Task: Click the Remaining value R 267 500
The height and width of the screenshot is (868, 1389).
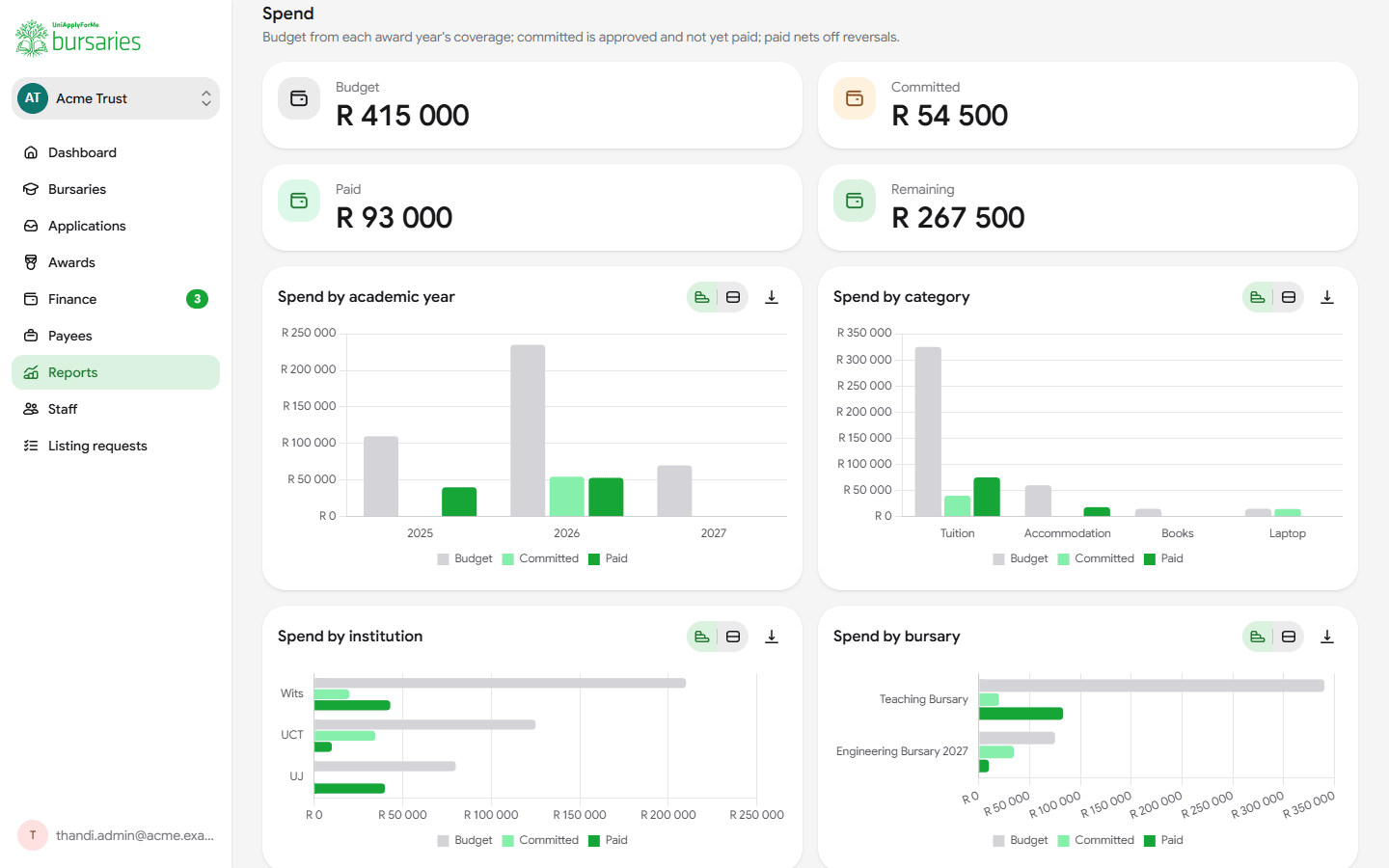Action: point(958,218)
